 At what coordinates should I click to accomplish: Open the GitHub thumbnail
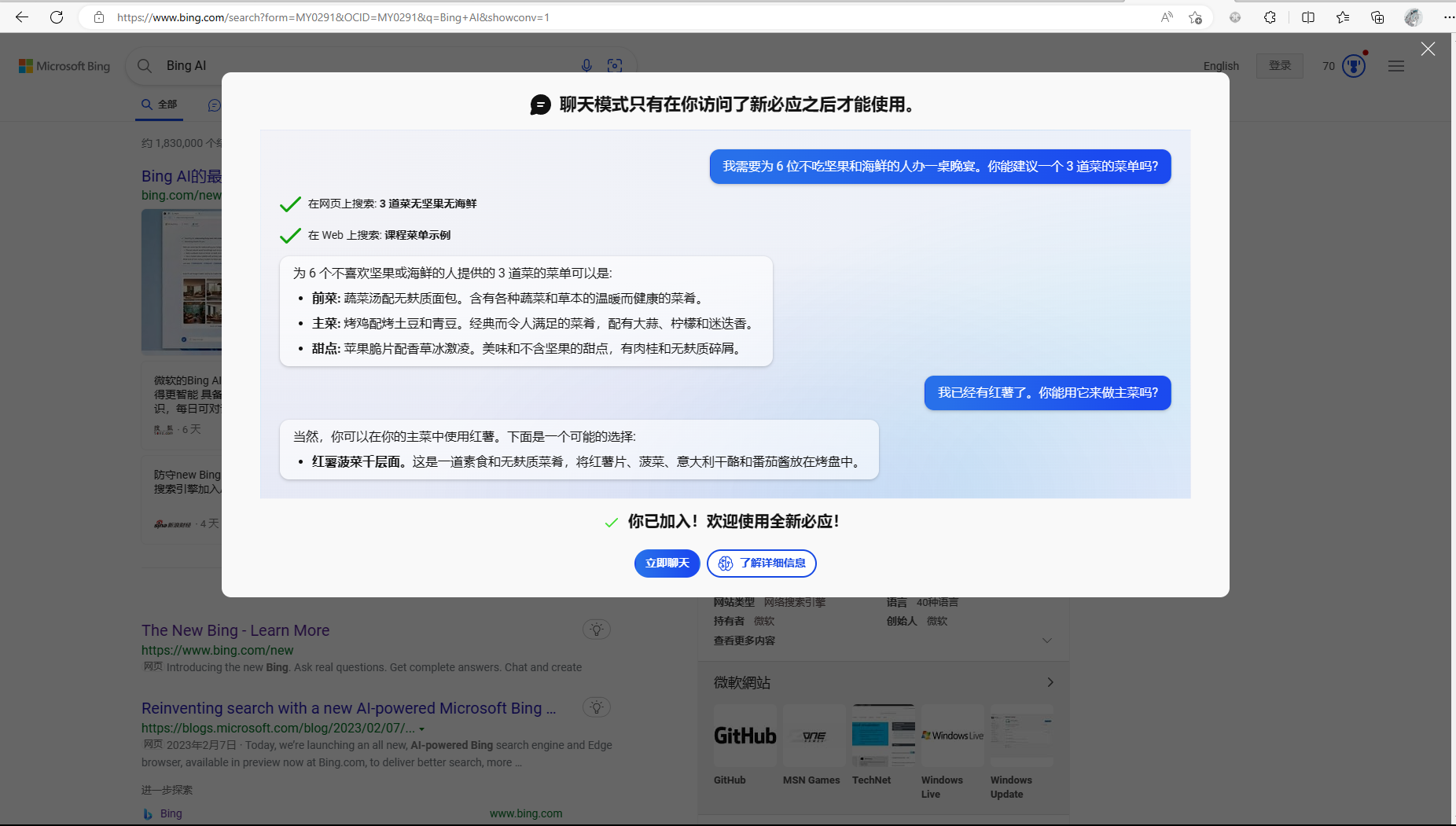[x=745, y=736]
